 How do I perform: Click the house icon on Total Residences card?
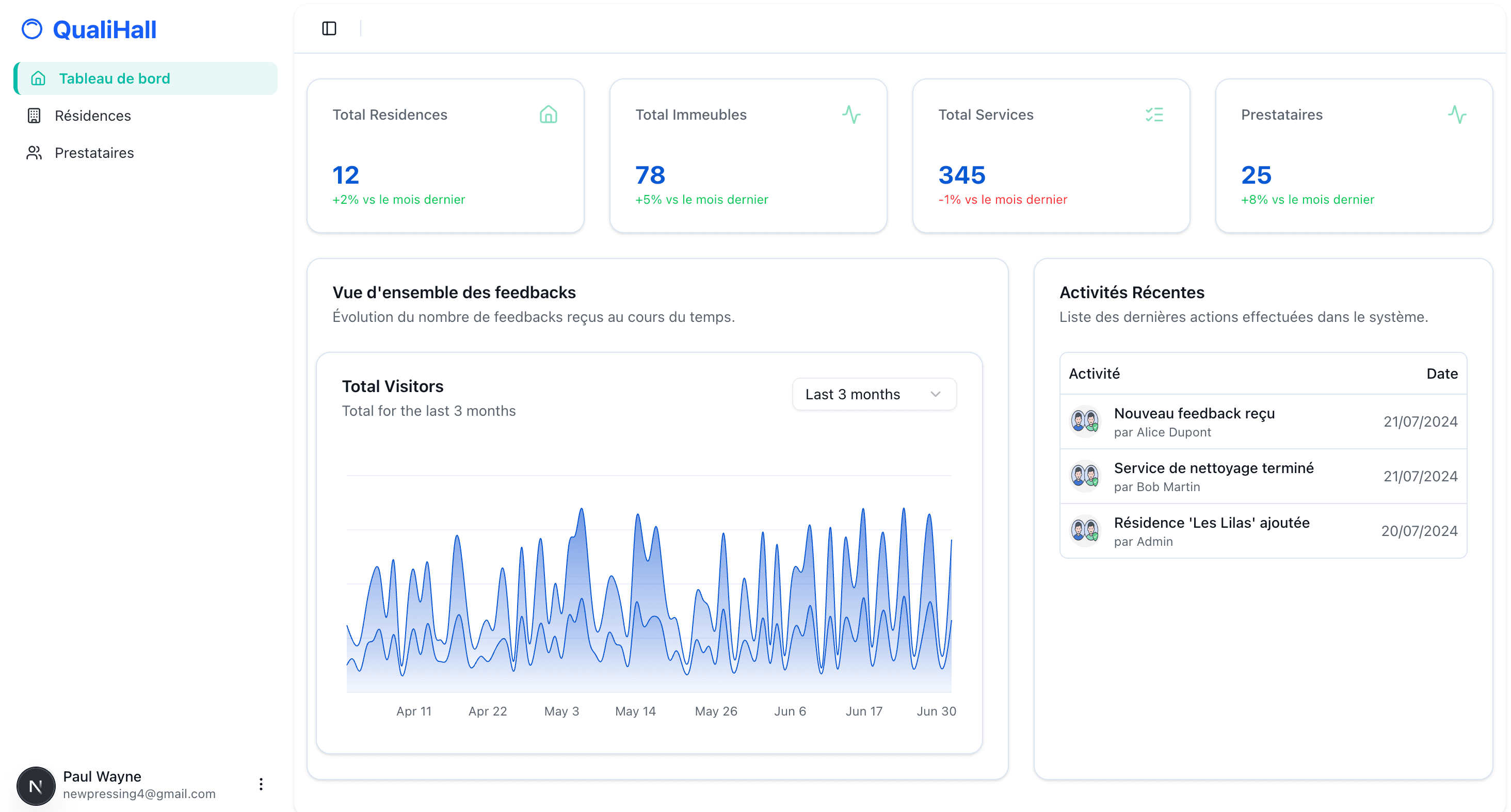[549, 115]
